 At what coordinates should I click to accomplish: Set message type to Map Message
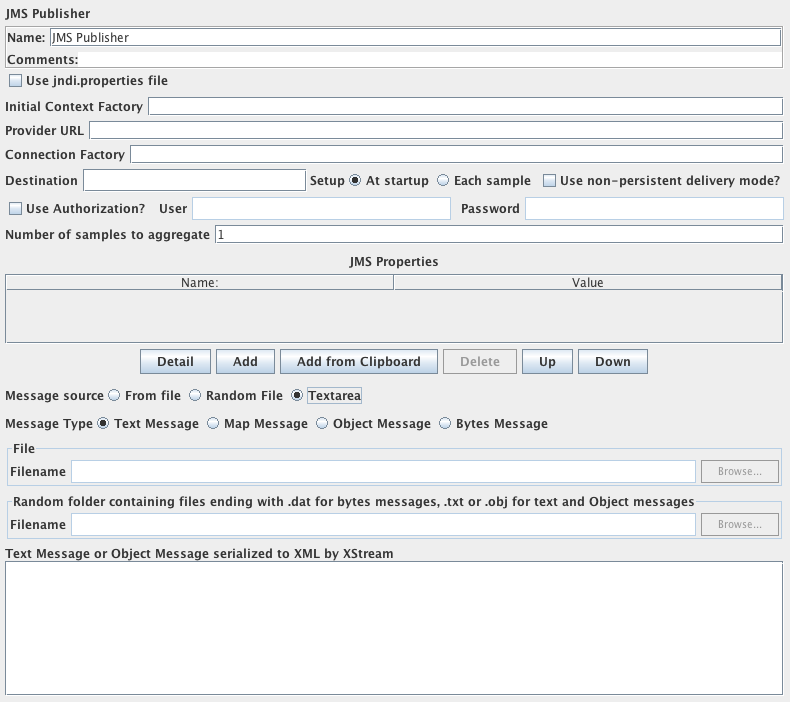pyautogui.click(x=213, y=424)
